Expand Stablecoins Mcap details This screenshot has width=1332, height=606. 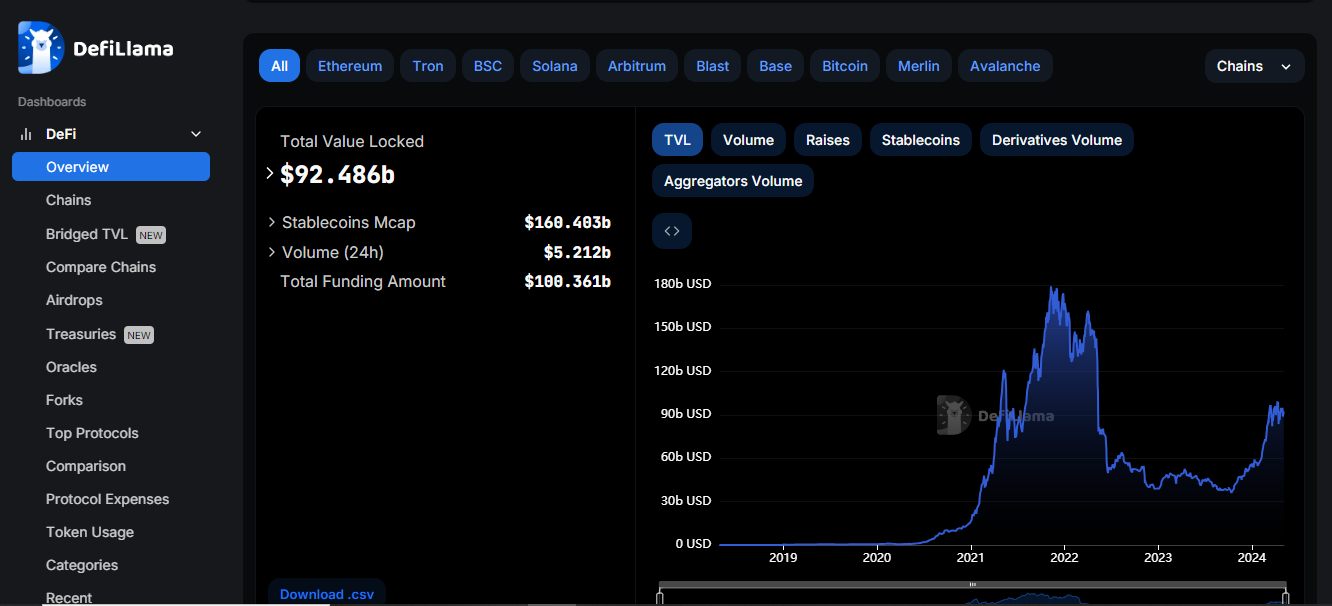point(272,222)
